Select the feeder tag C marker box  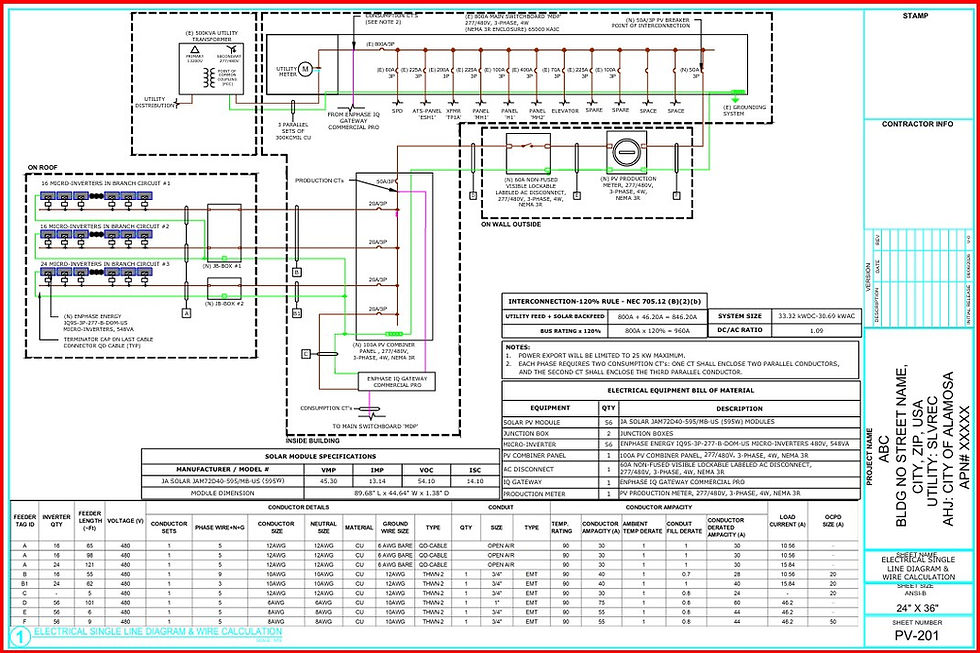click(306, 354)
